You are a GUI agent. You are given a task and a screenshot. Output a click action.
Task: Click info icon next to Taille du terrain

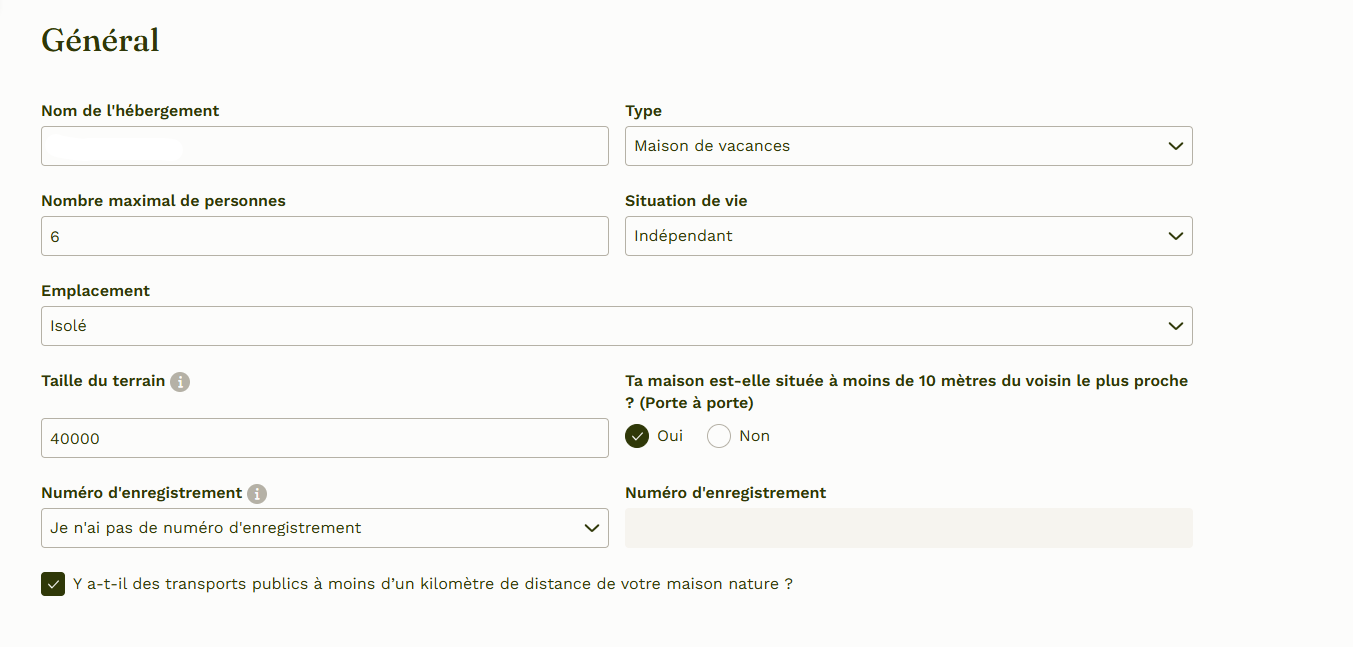tap(180, 382)
